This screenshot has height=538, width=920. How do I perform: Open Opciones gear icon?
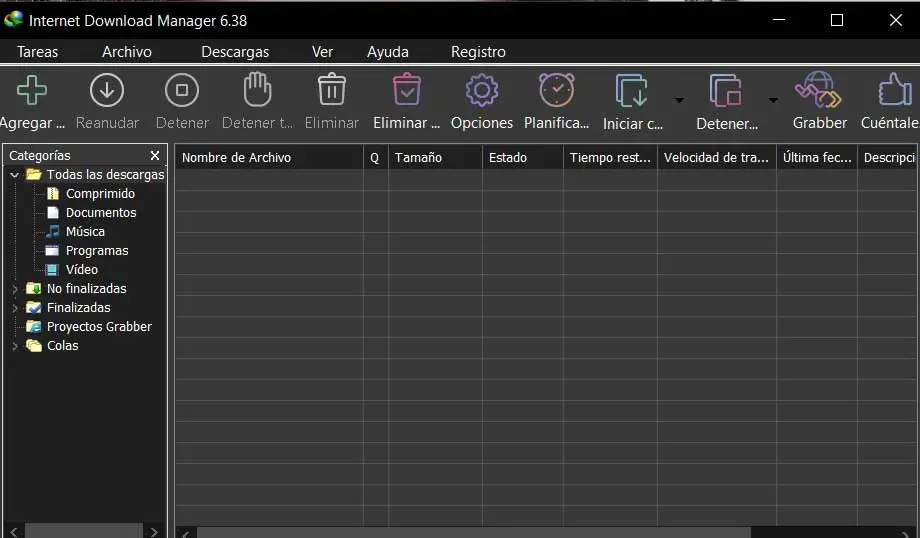(482, 90)
